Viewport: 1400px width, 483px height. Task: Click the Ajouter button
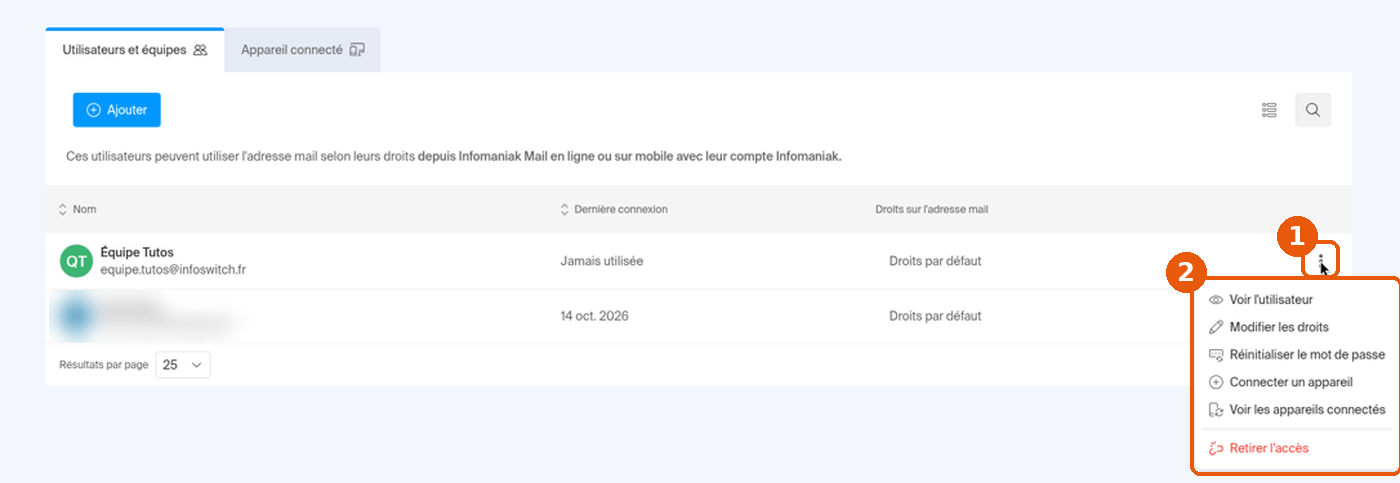click(117, 110)
